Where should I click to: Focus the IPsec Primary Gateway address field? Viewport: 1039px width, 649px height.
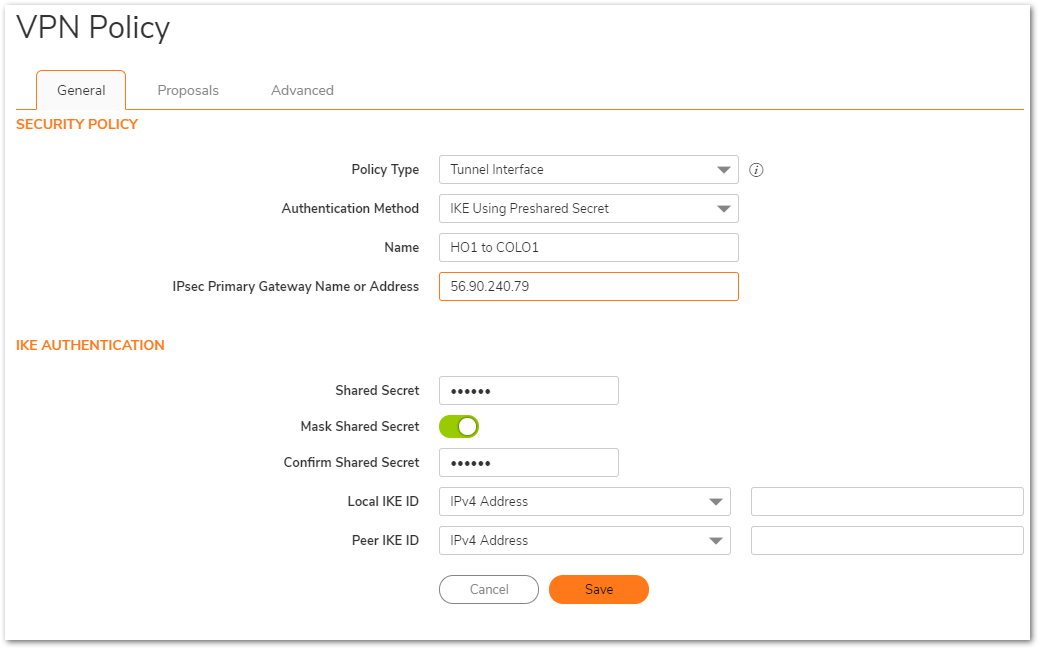(x=588, y=287)
